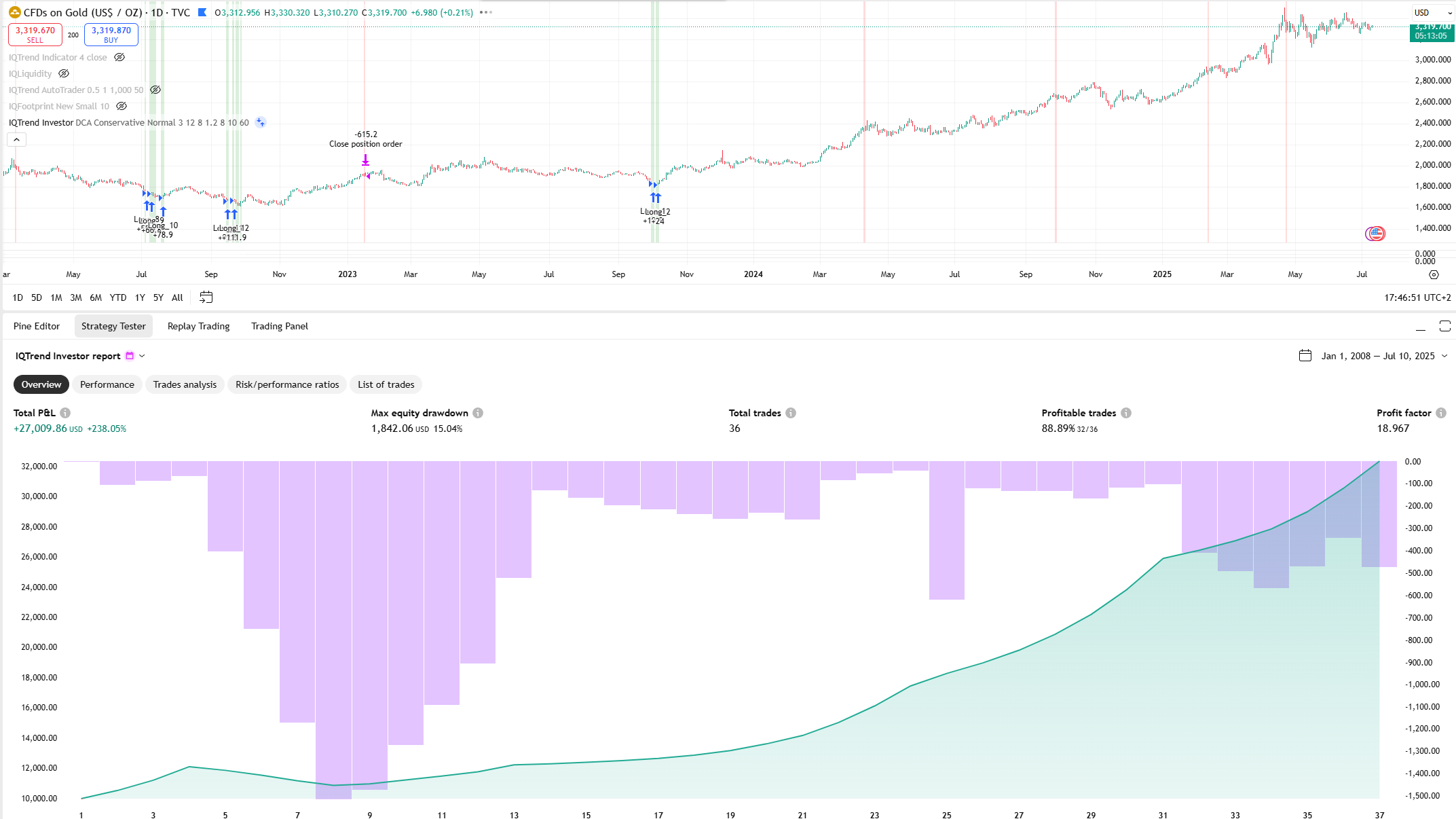
Task: Unhide the IQTrend AutoTrader indicator
Action: coord(155,90)
